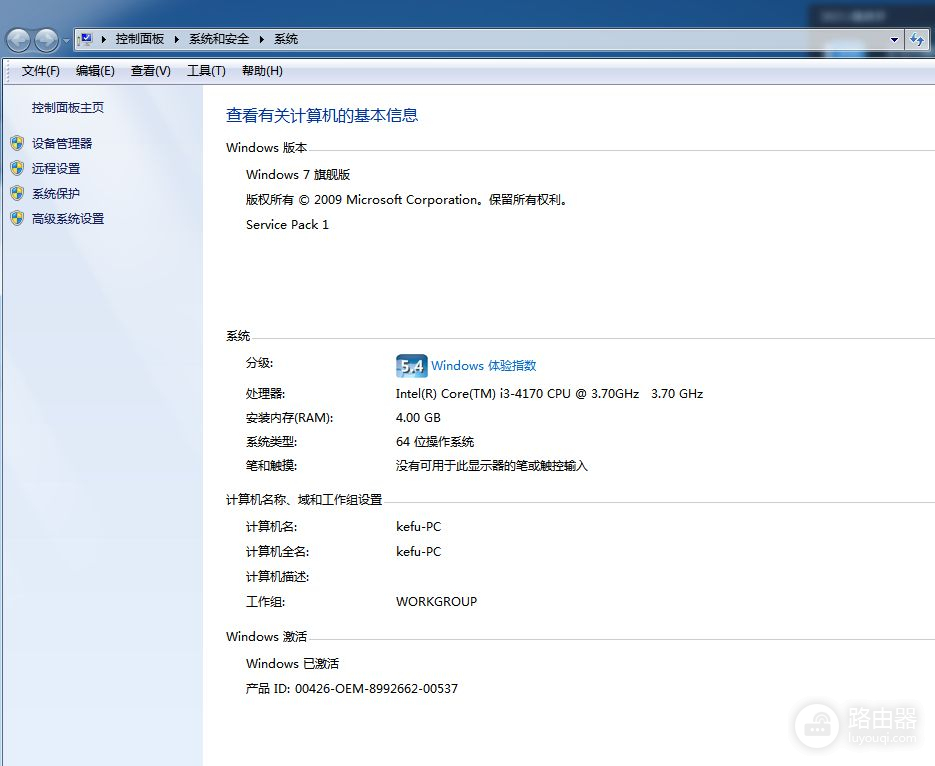Open the 查看(V) menu

point(151,71)
